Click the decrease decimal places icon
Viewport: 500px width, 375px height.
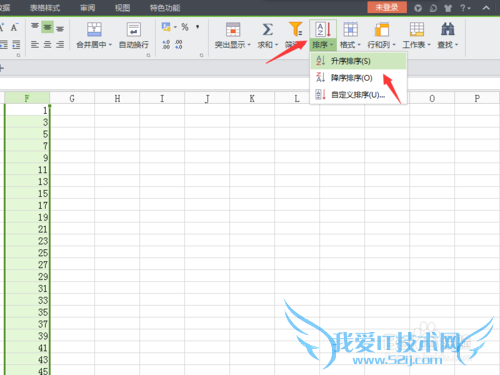pos(179,44)
